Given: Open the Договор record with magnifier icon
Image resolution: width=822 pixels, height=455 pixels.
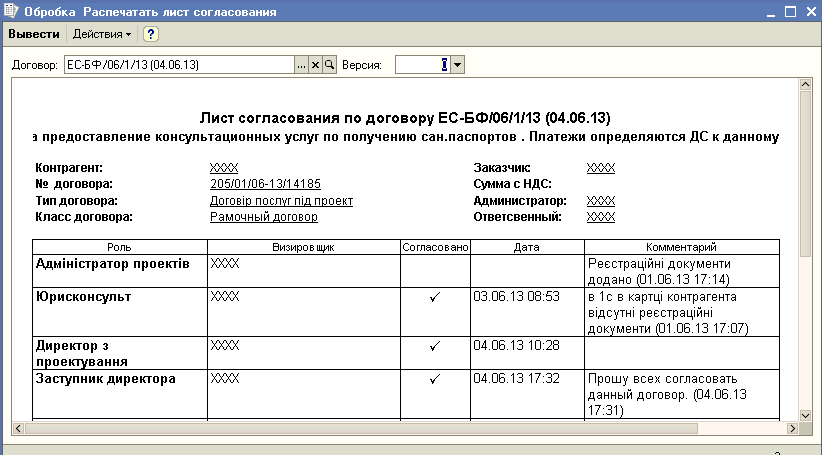Looking at the screenshot, I should [329, 65].
